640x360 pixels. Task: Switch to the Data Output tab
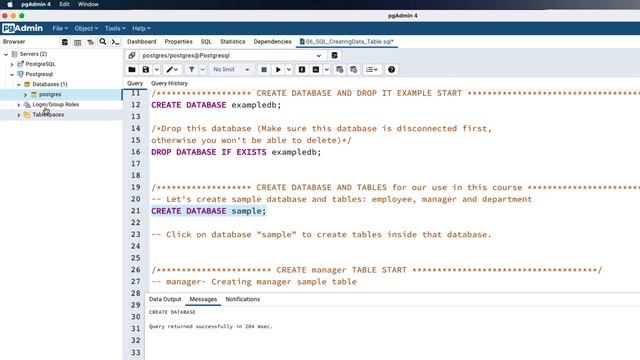coord(165,299)
